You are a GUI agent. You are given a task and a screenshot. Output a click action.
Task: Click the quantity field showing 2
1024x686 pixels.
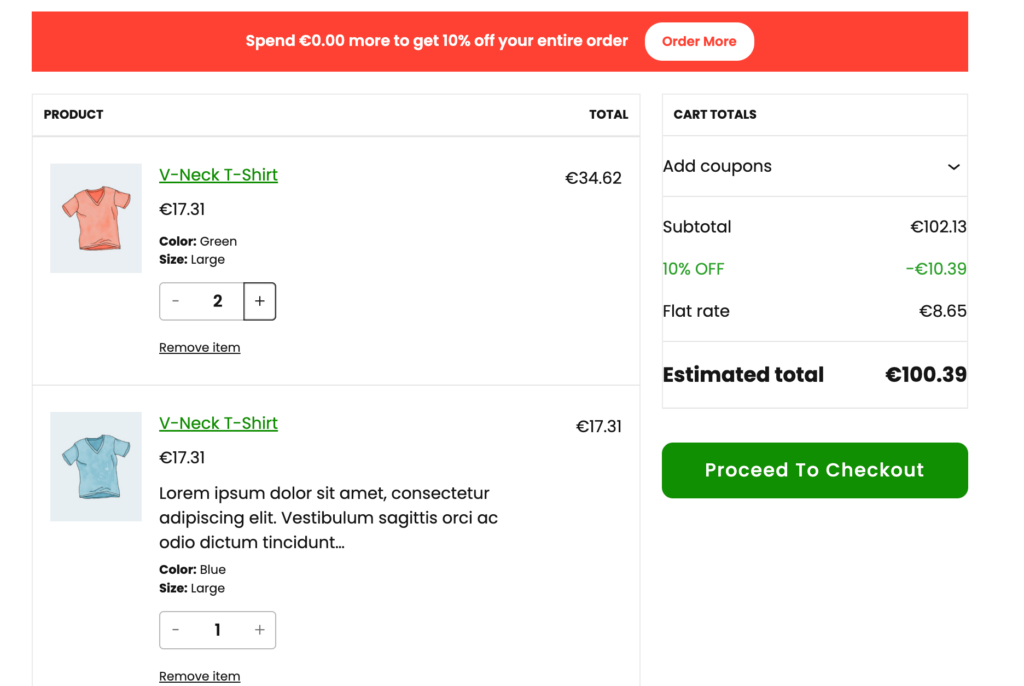tap(218, 301)
